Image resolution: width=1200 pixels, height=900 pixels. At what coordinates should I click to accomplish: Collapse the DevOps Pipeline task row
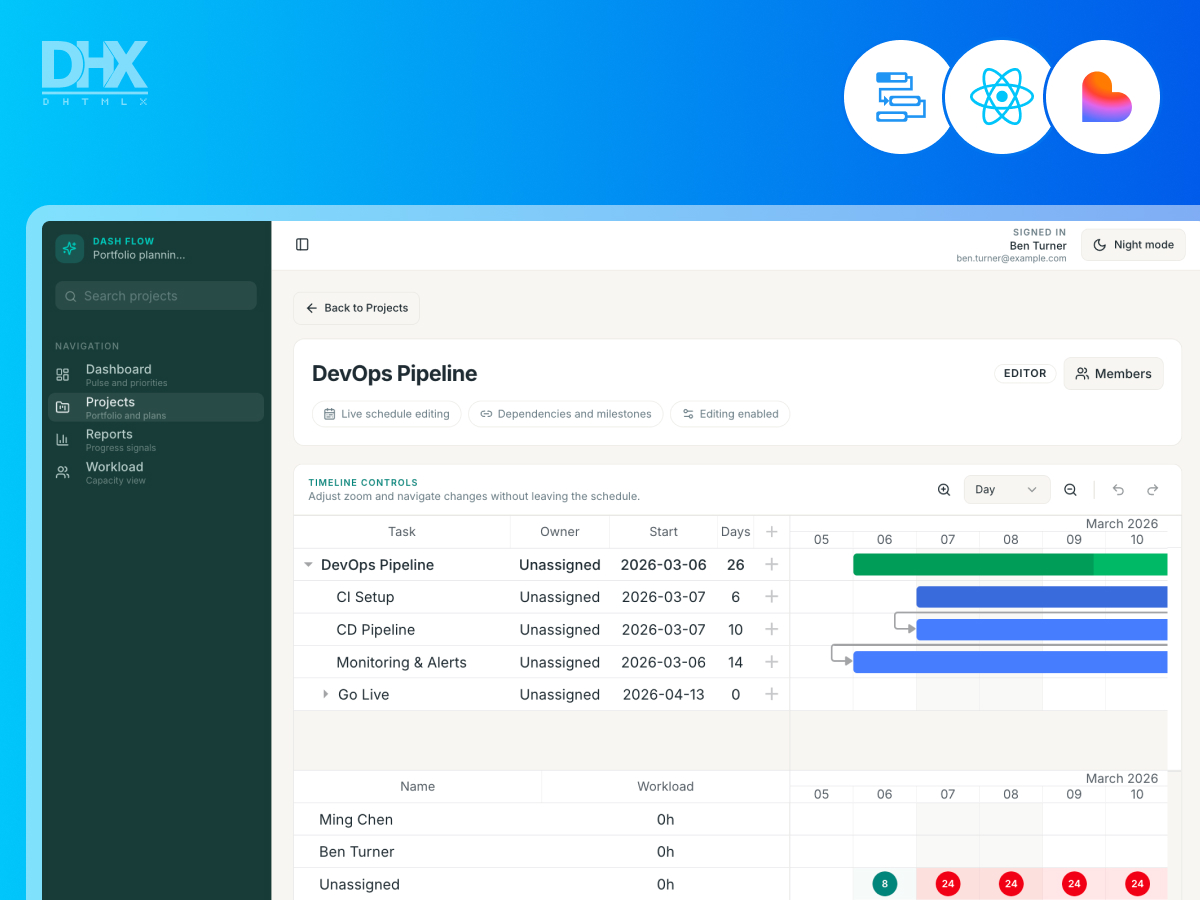click(308, 565)
